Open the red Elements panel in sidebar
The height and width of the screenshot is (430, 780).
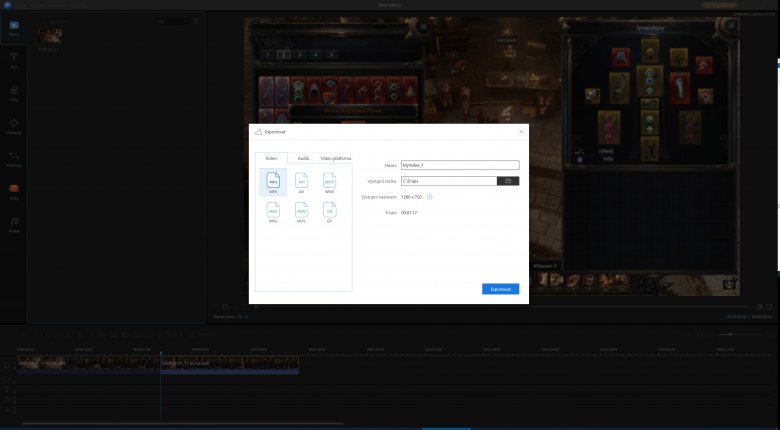coord(14,192)
